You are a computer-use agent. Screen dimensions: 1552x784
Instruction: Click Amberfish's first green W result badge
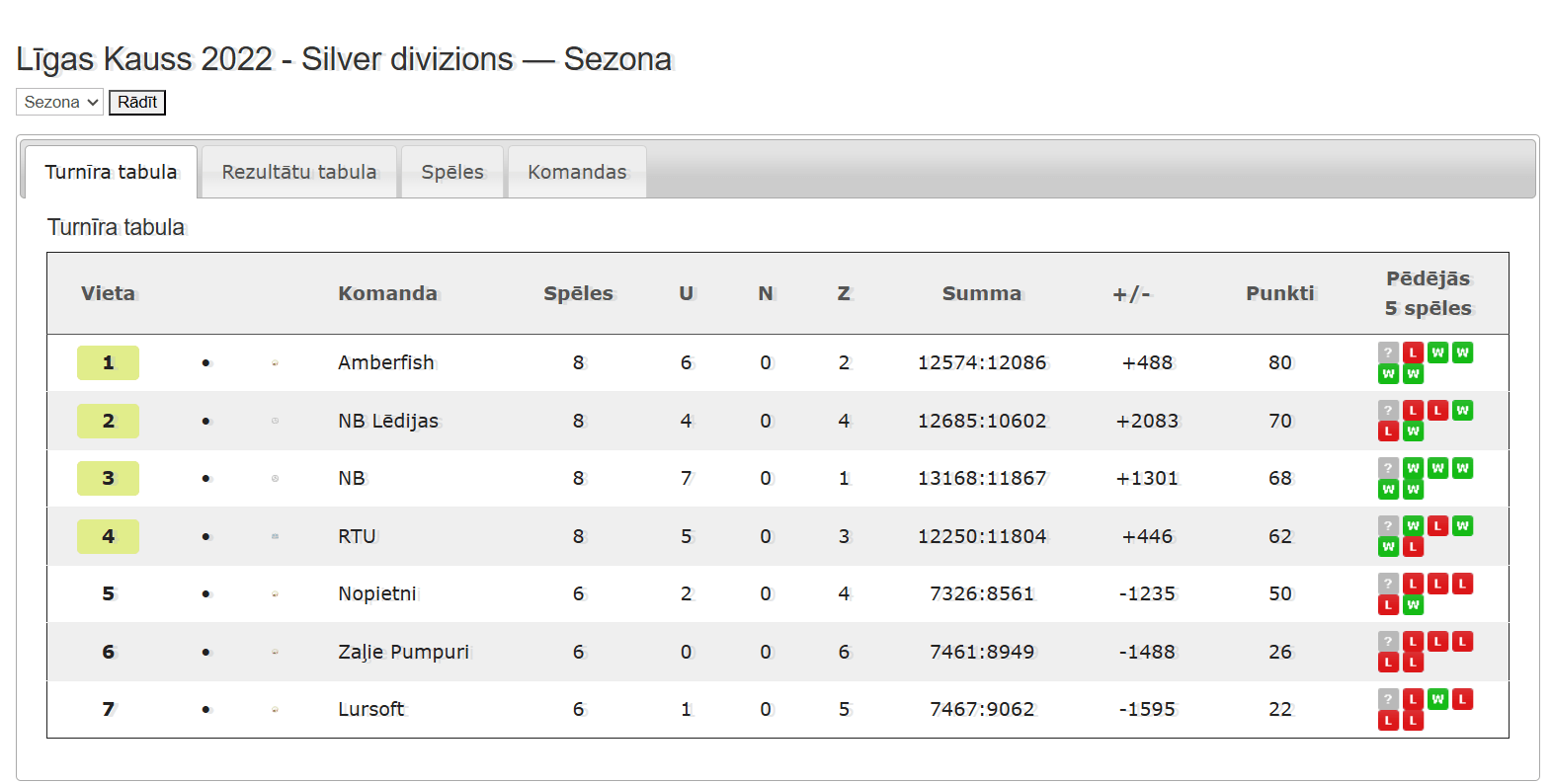coord(1437,353)
